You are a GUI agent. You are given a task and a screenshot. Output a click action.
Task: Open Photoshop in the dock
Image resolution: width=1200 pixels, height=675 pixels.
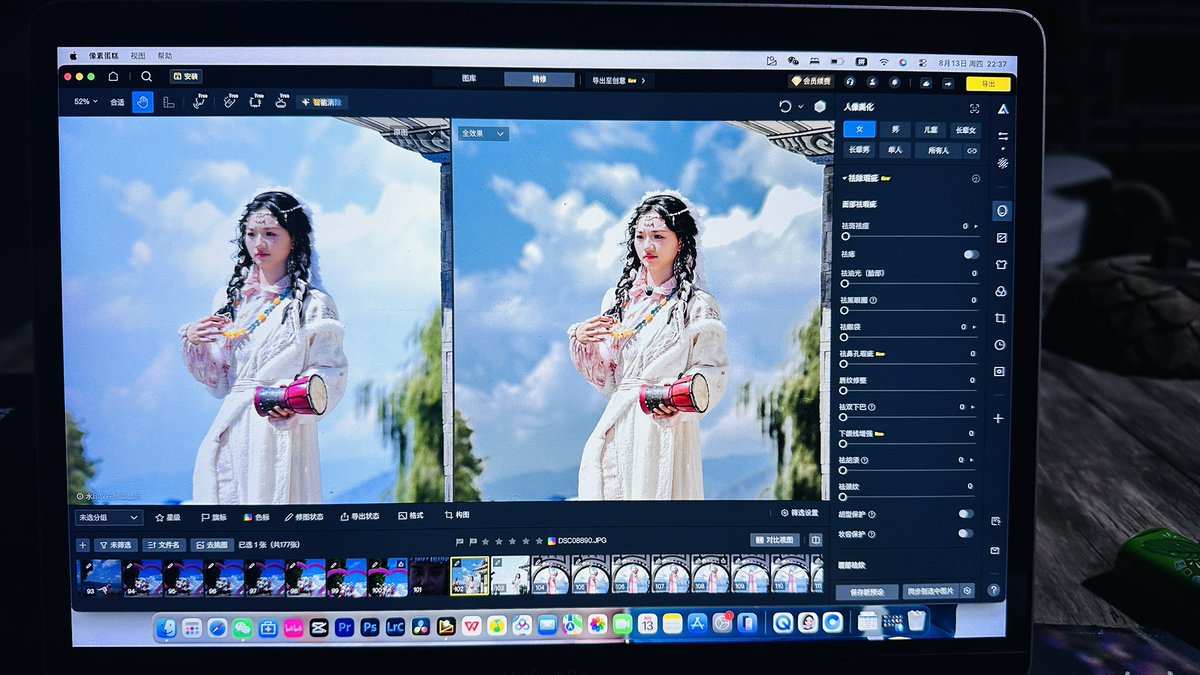(370, 627)
